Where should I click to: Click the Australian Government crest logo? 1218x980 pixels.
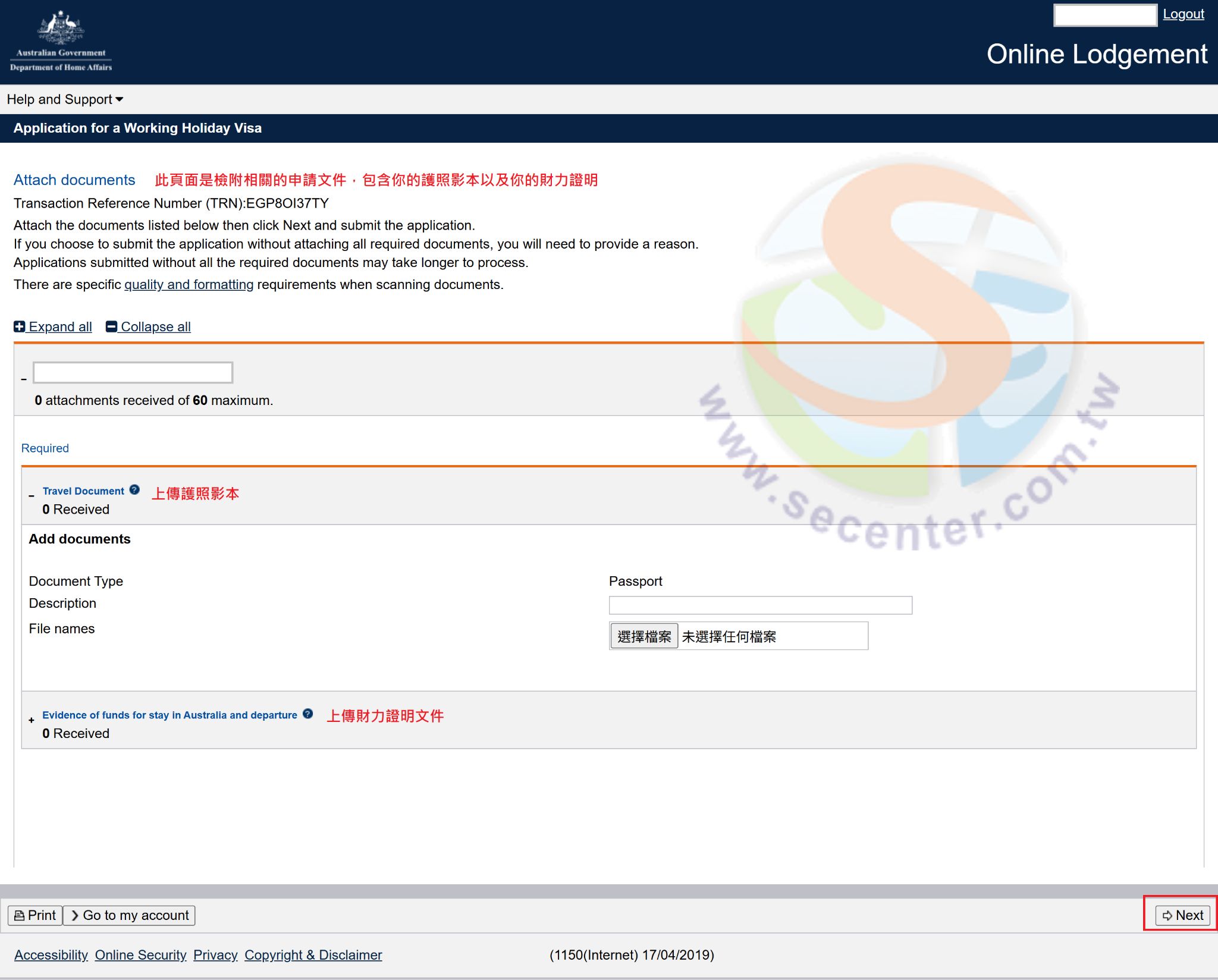[61, 40]
